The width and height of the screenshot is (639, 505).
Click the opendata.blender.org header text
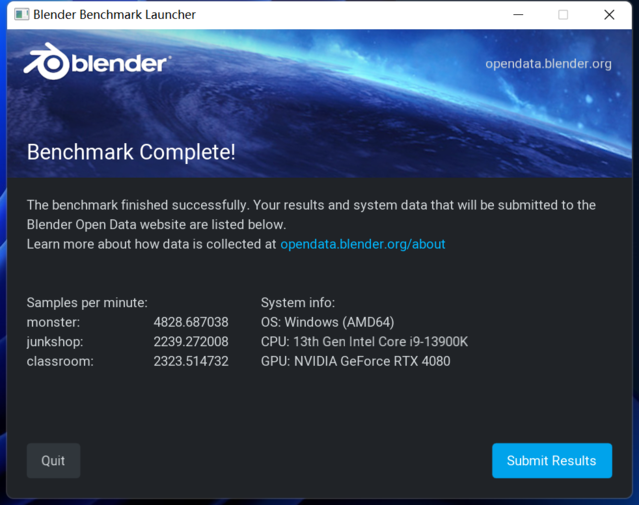click(548, 64)
